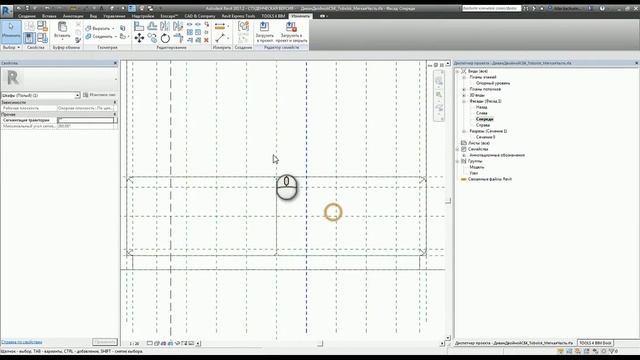This screenshot has height=360, width=640.
Task: Open the Revit Express Tools tab
Action: point(238,16)
